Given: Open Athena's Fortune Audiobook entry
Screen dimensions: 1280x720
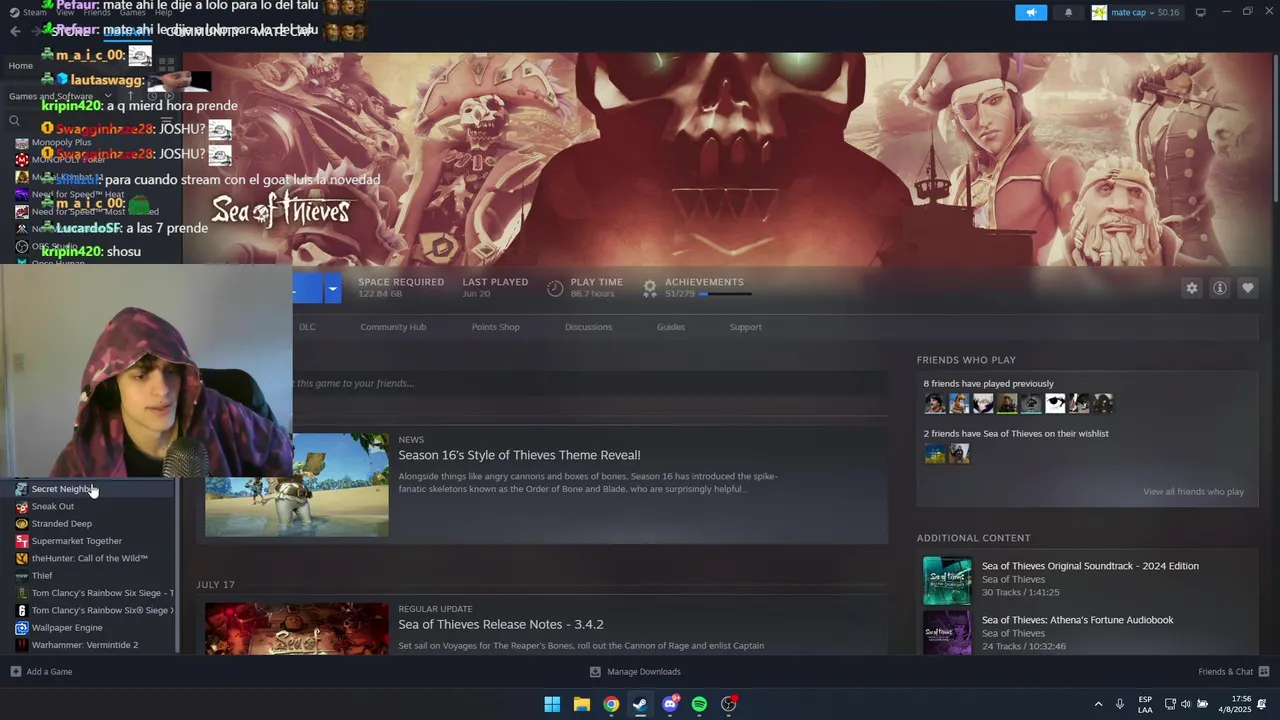Looking at the screenshot, I should [1077, 620].
